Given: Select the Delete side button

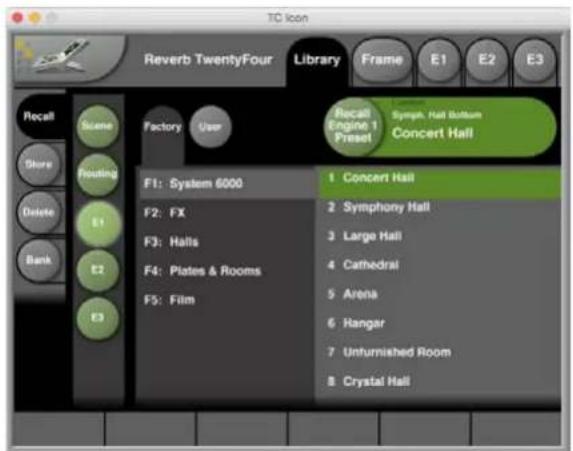Looking at the screenshot, I should [39, 212].
